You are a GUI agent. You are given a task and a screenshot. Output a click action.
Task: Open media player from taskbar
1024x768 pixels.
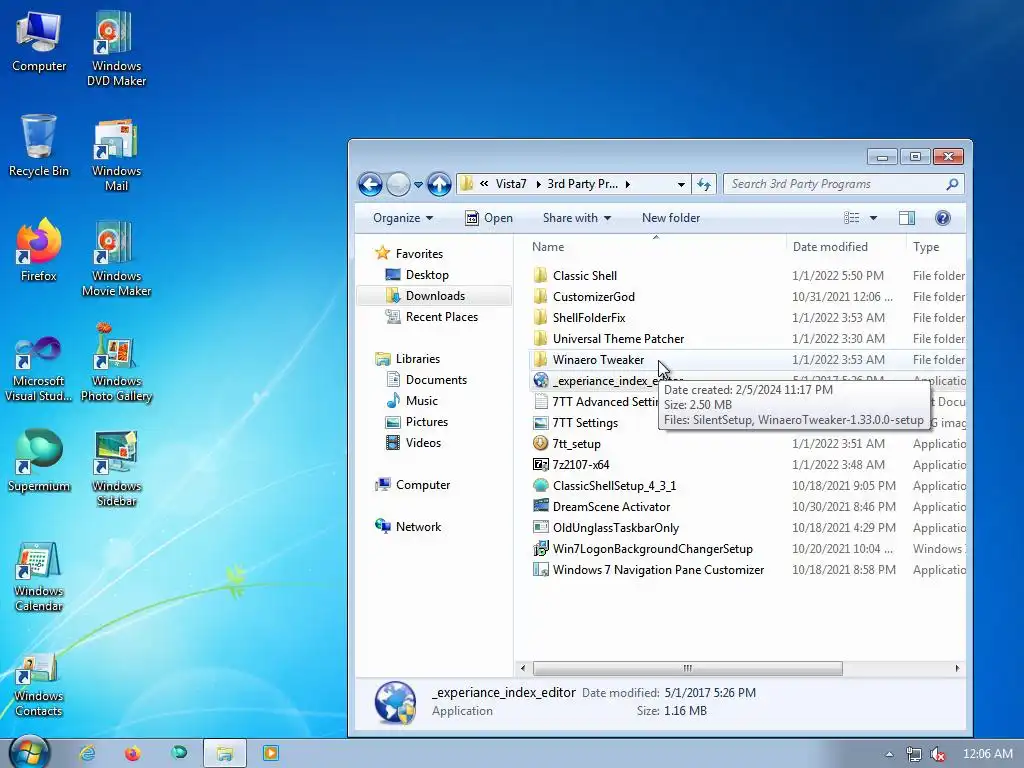[270, 753]
